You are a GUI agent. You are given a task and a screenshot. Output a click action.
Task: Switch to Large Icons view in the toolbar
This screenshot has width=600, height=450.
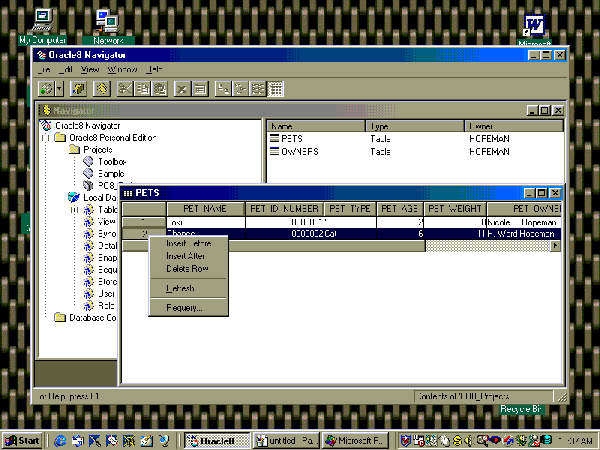pos(223,89)
